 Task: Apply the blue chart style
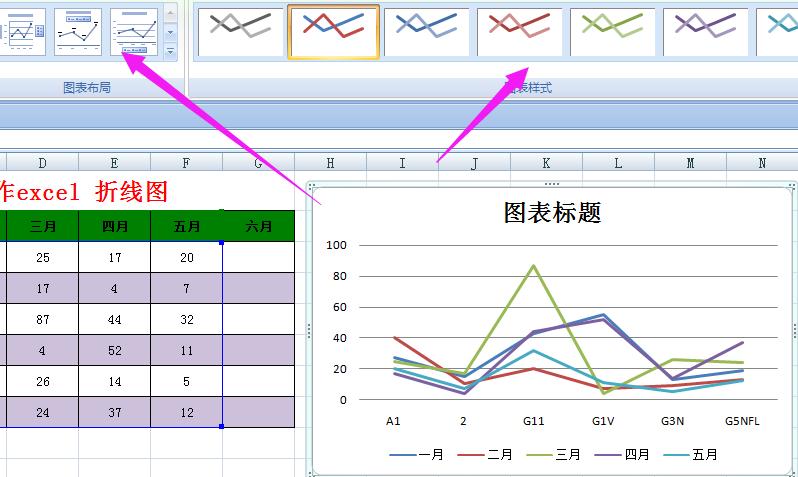[426, 32]
